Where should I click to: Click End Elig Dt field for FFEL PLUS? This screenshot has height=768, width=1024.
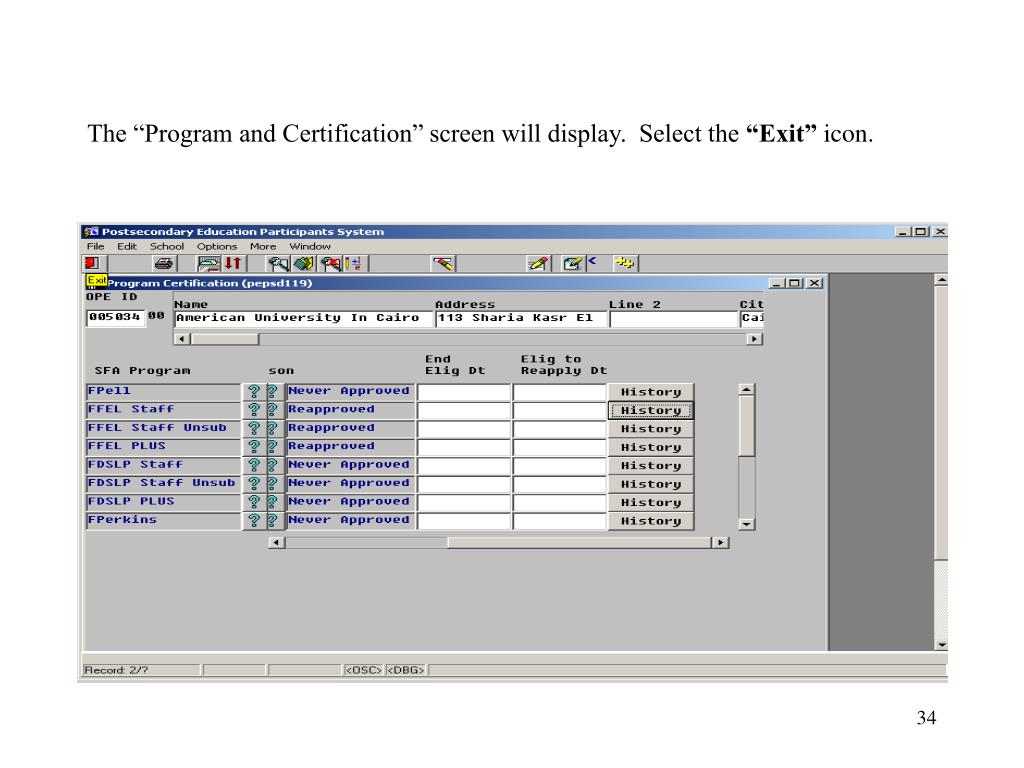coord(464,447)
